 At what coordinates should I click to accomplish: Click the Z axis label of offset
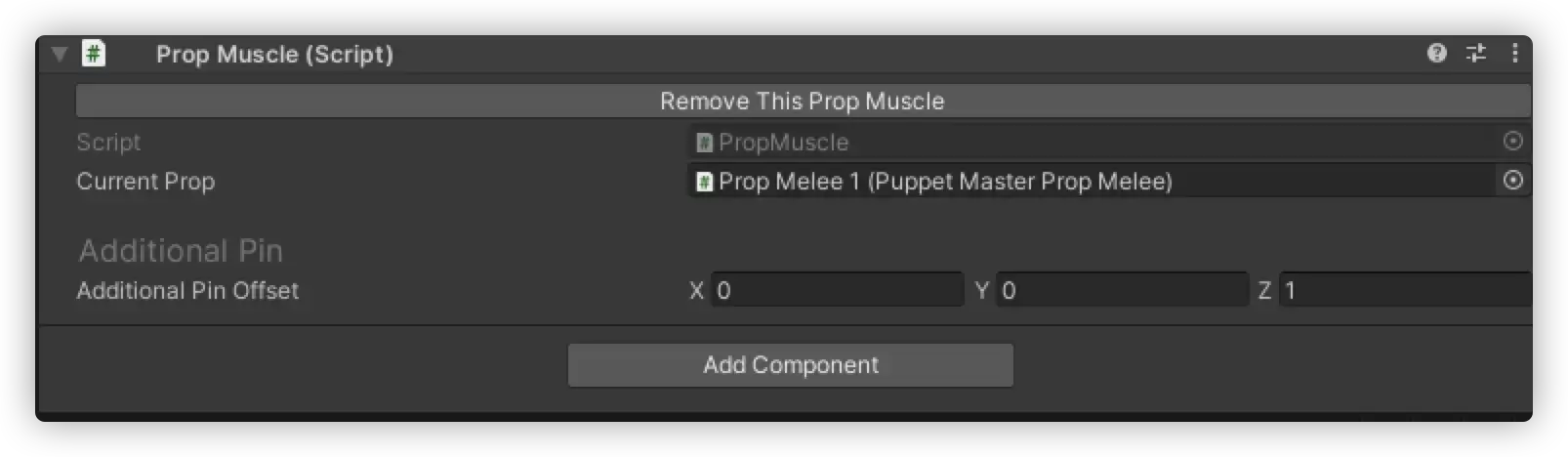pos(1264,290)
